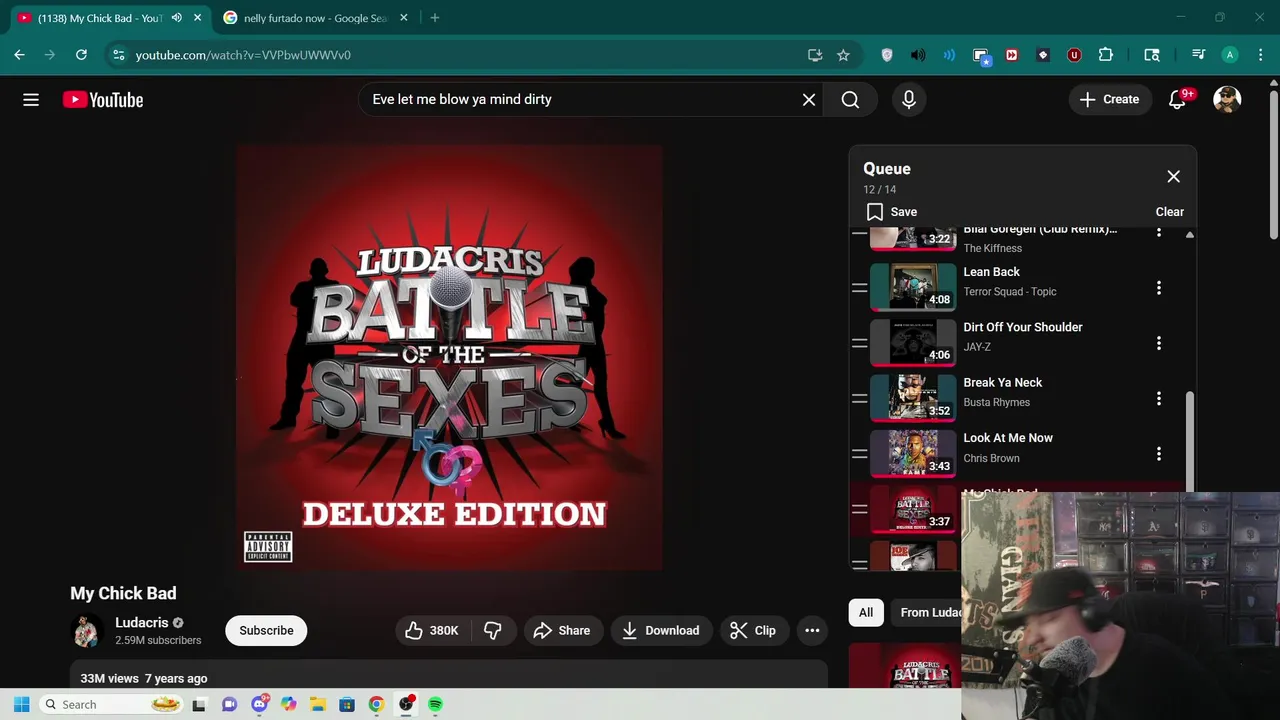
Task: Switch to nelly furtado Google Search tab
Action: 315,18
